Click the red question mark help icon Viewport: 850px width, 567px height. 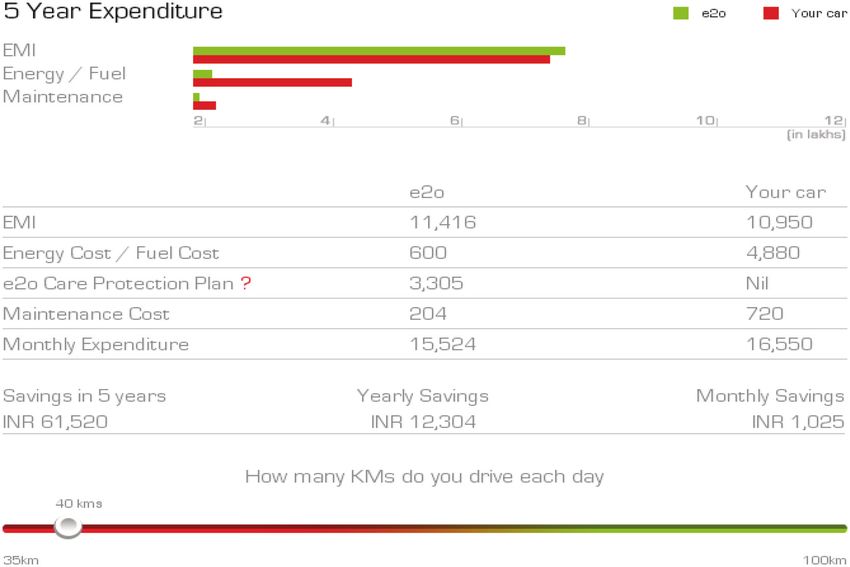tap(246, 283)
